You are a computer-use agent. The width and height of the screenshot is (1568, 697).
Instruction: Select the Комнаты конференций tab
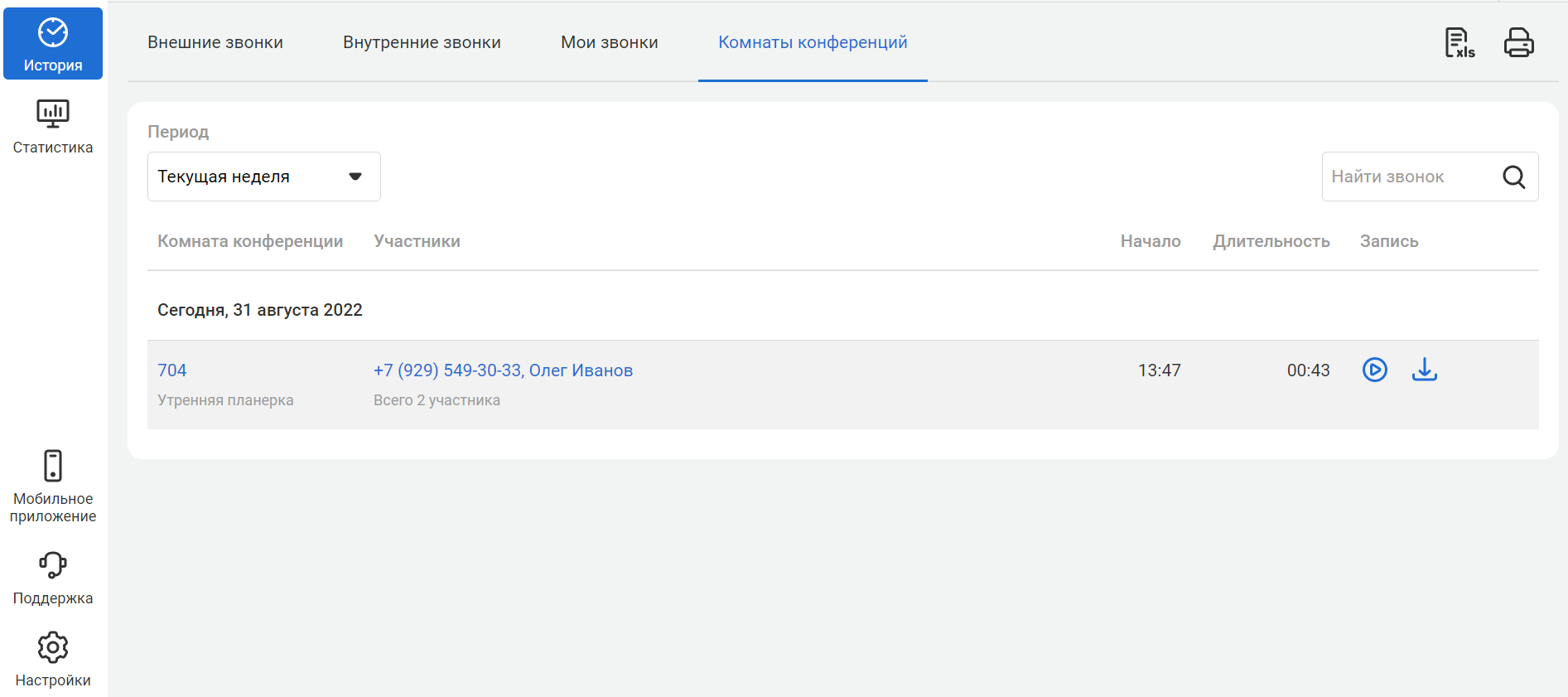pyautogui.click(x=813, y=42)
